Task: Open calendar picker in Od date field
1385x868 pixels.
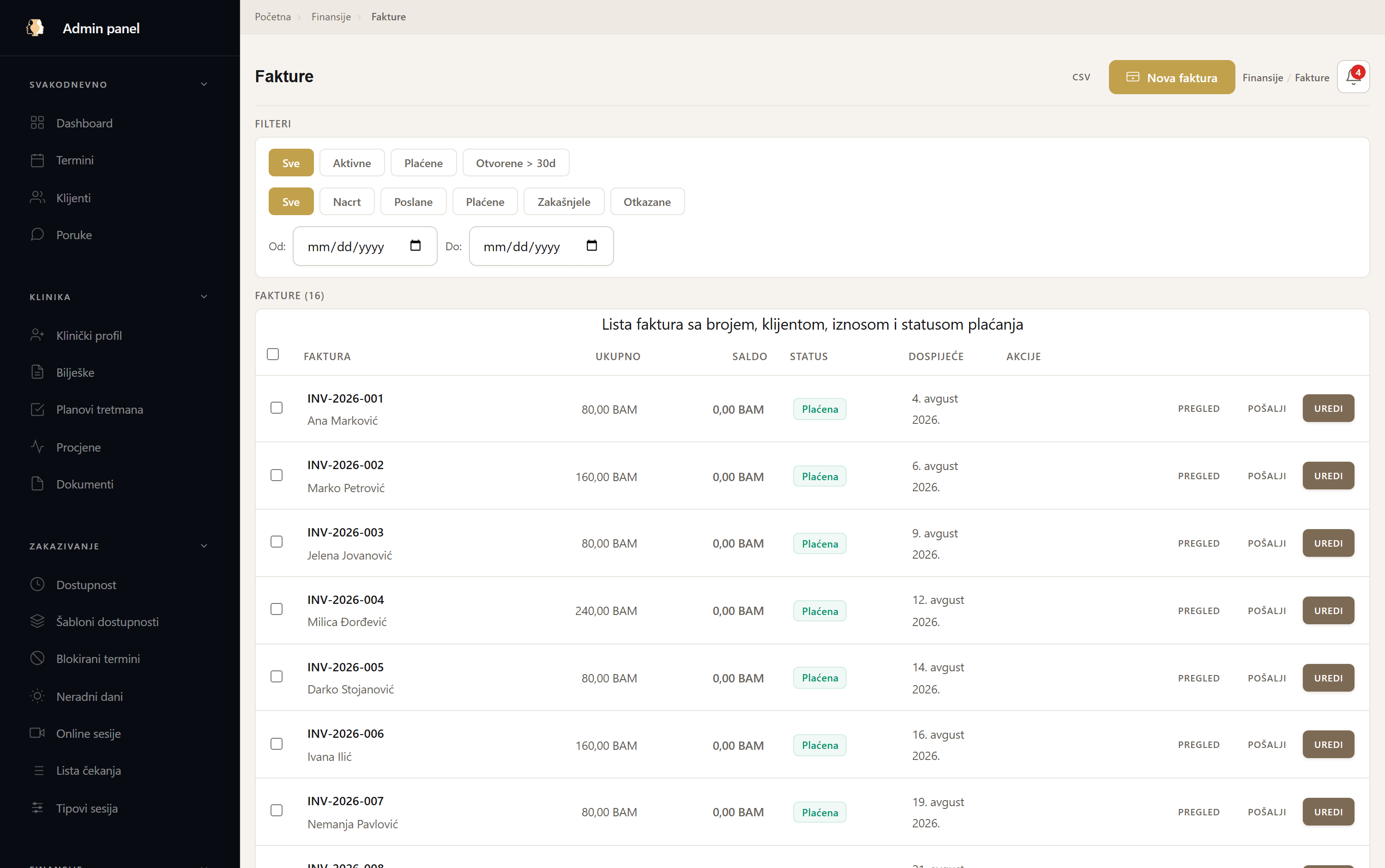Action: click(415, 246)
